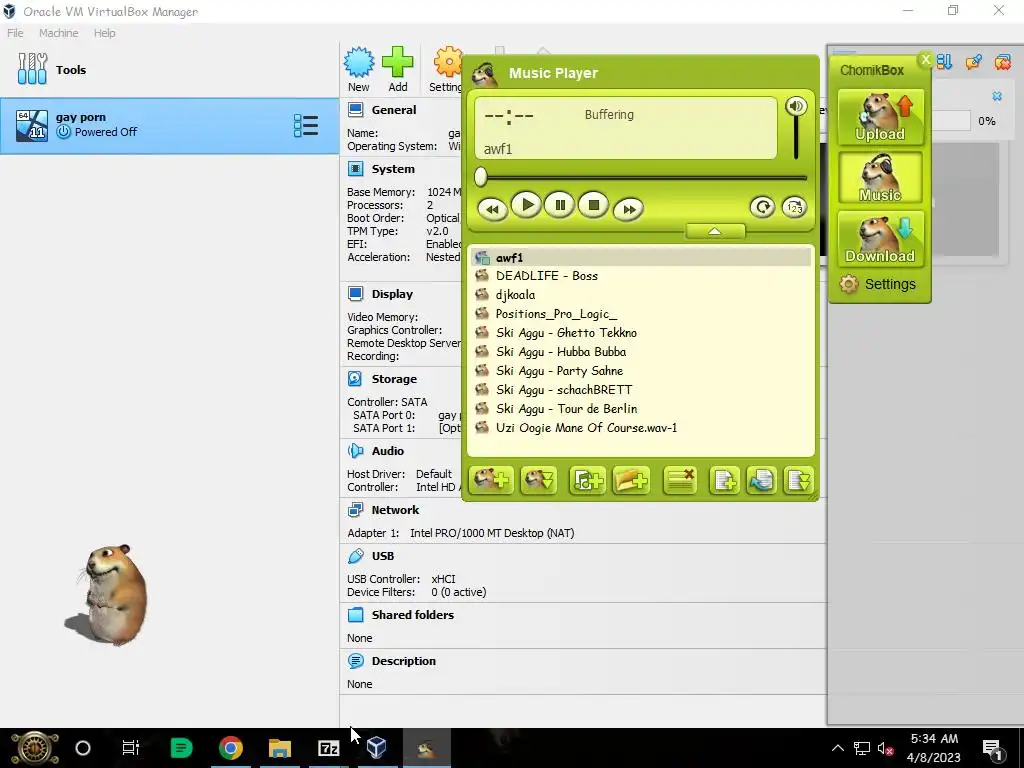Select Ski Aggu - schachBRETT

pyautogui.click(x=641, y=389)
